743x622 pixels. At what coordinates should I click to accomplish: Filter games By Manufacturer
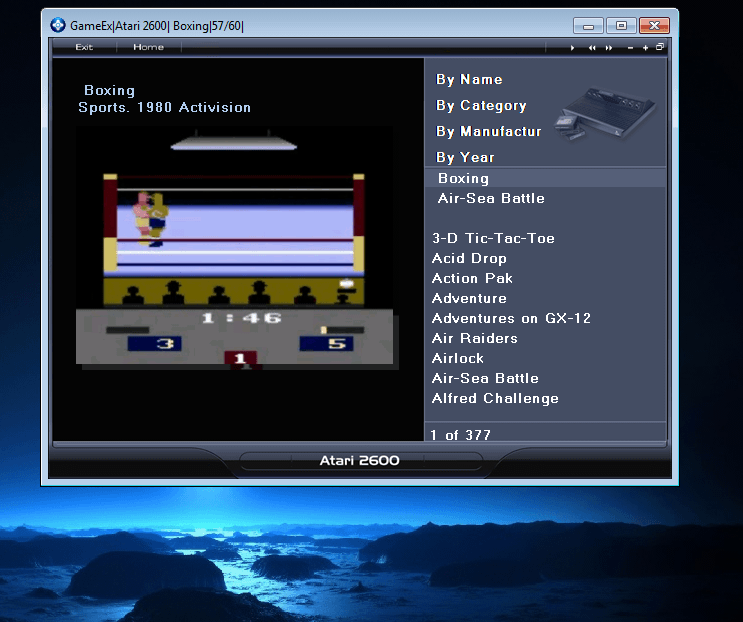[488, 132]
